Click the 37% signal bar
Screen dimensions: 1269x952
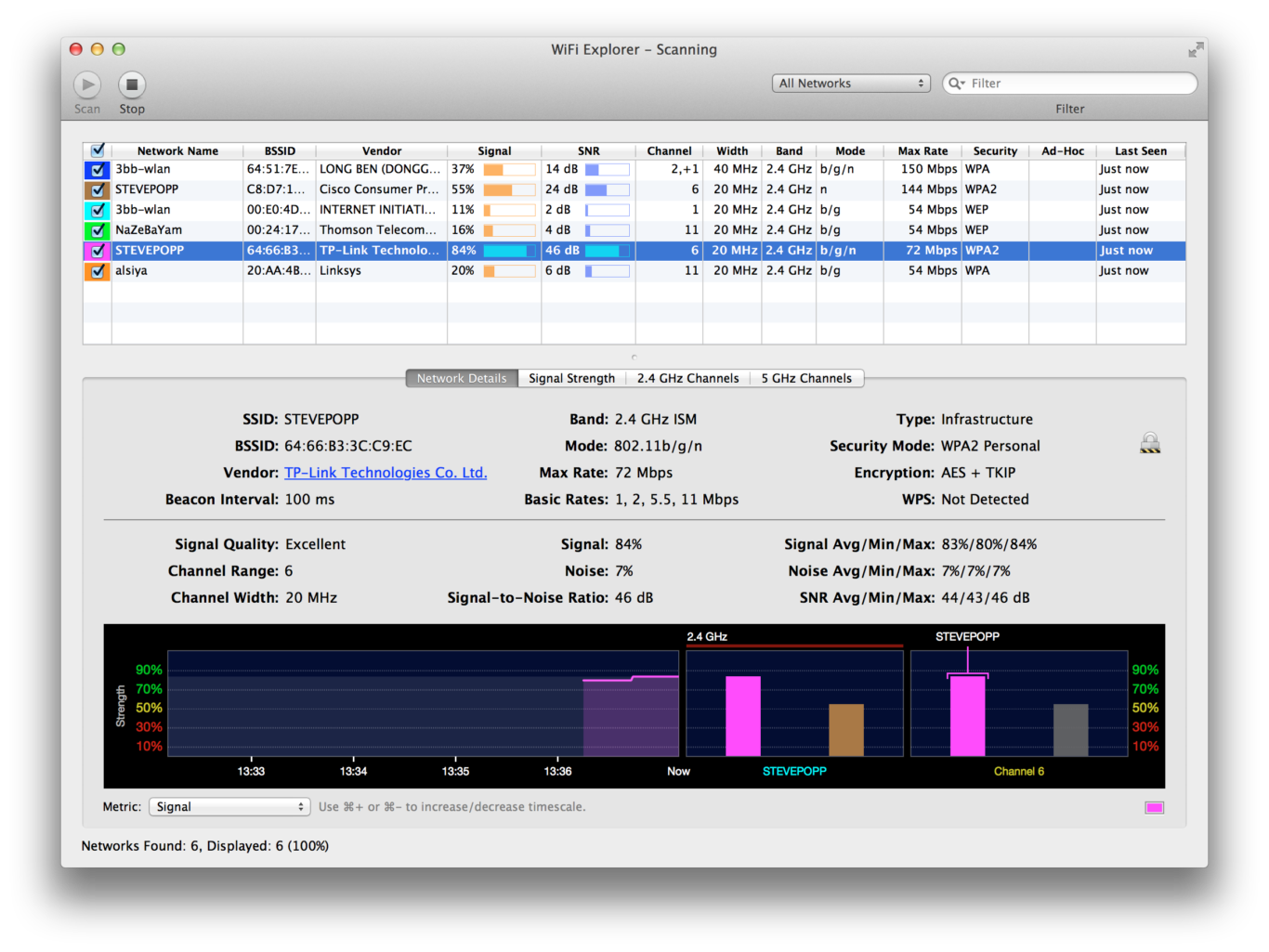509,170
